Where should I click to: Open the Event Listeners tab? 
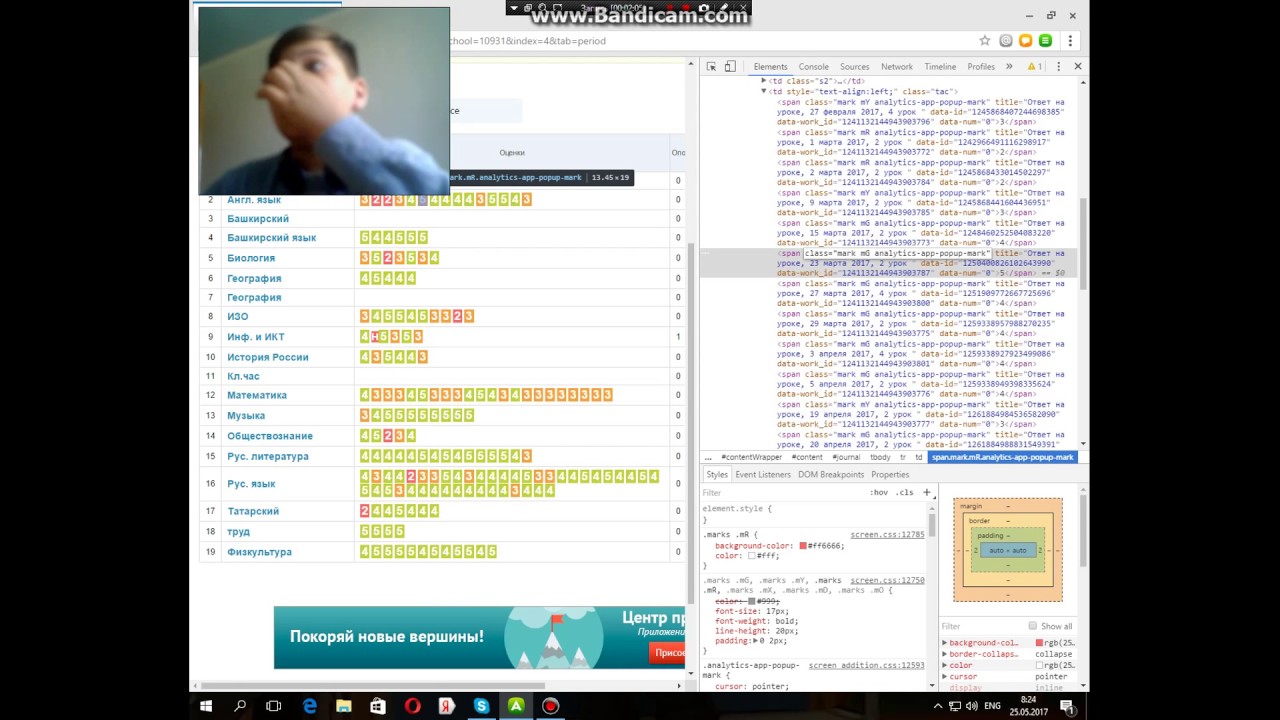(763, 474)
